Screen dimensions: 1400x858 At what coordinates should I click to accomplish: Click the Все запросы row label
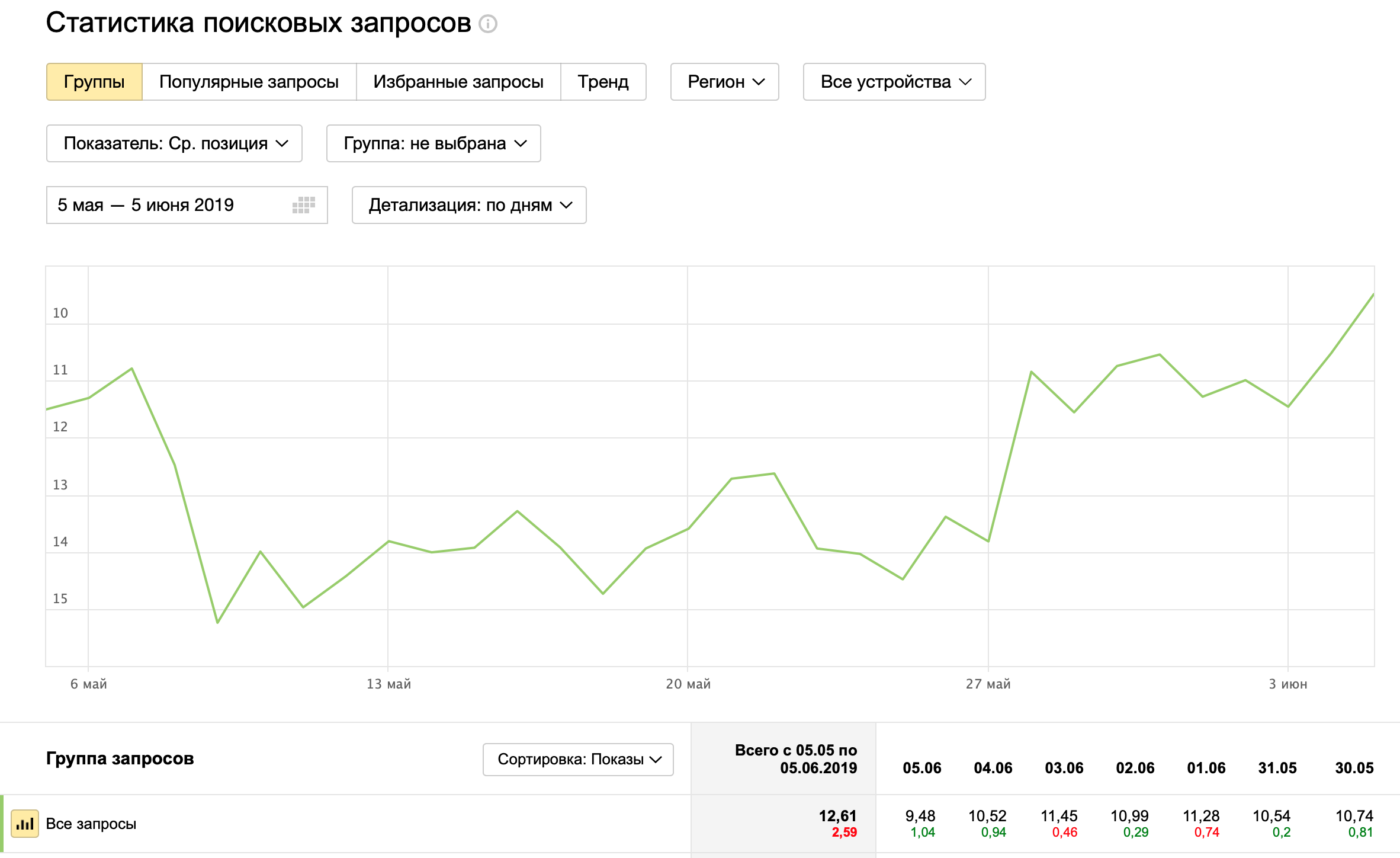coord(91,824)
